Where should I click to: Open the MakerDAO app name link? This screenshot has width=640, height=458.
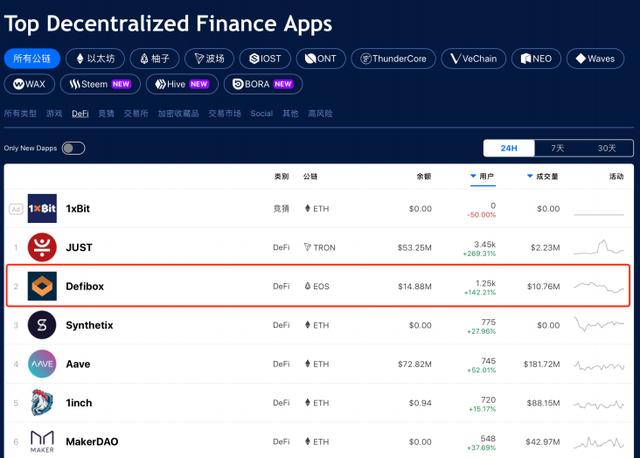pyautogui.click(x=92, y=441)
